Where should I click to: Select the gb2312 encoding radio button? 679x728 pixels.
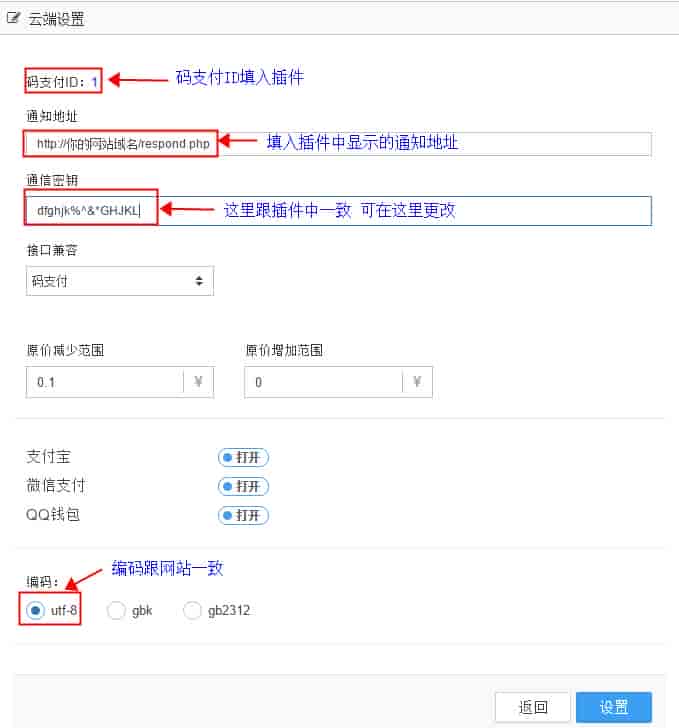193,610
